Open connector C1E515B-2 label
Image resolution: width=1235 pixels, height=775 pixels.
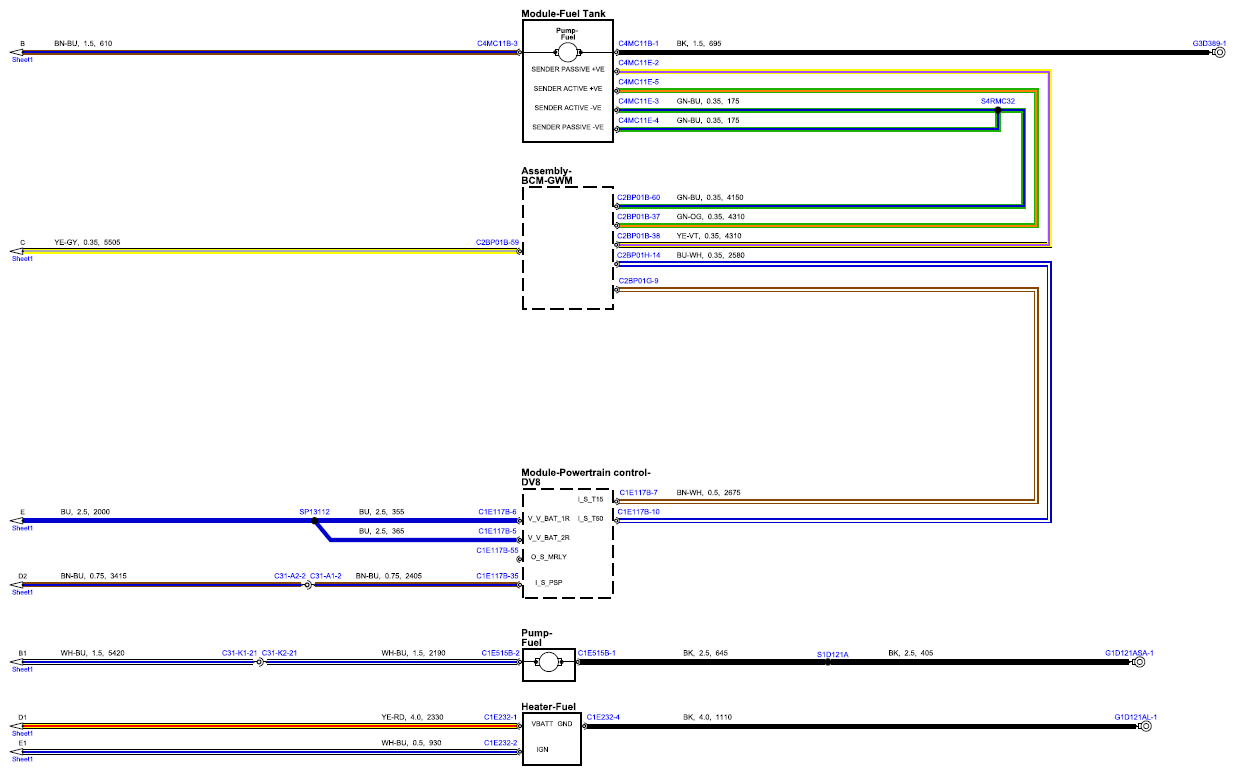(500, 653)
